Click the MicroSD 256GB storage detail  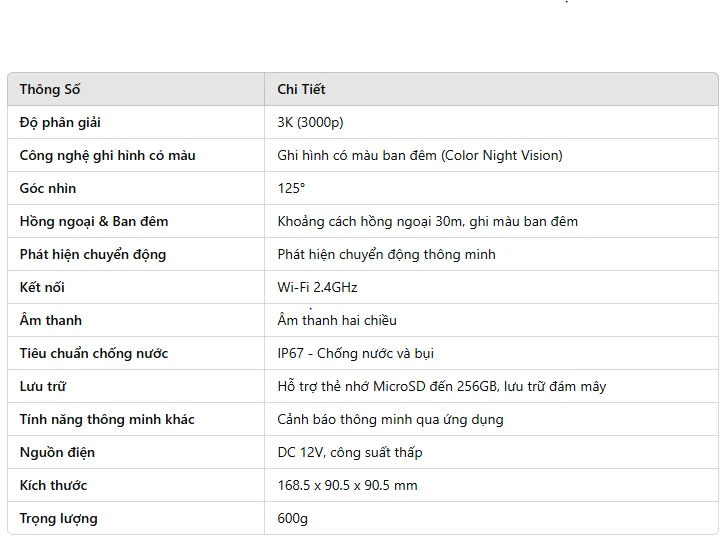tap(441, 386)
